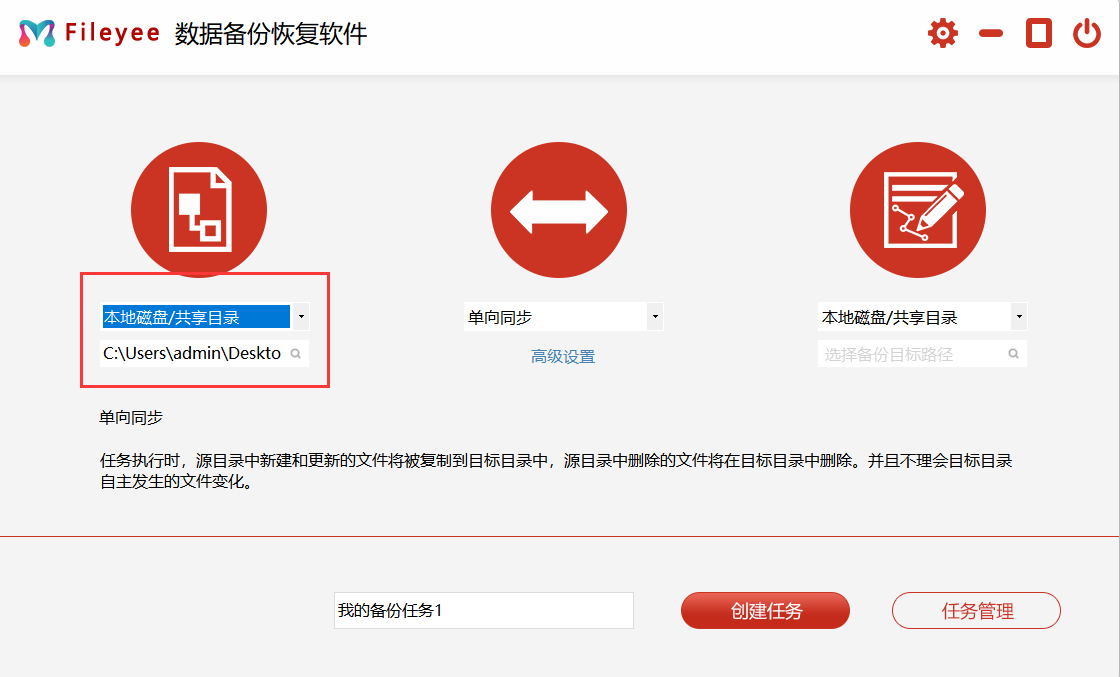Exit the app with the power icon

click(x=1086, y=34)
